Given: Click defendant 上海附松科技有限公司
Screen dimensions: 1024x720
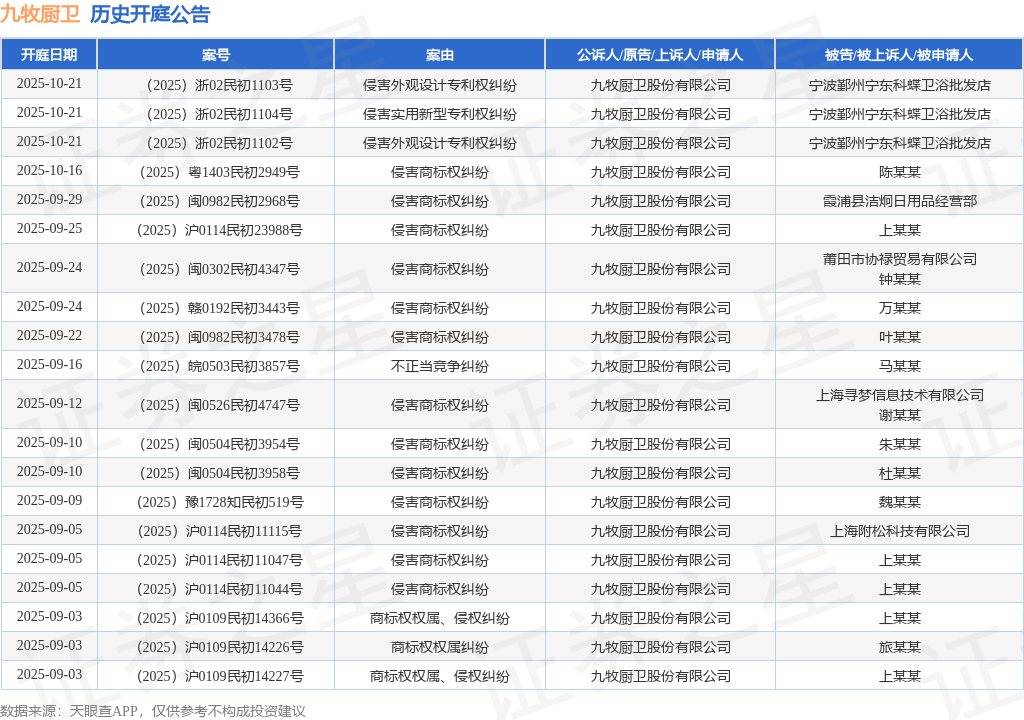Looking at the screenshot, I should pos(899,531).
